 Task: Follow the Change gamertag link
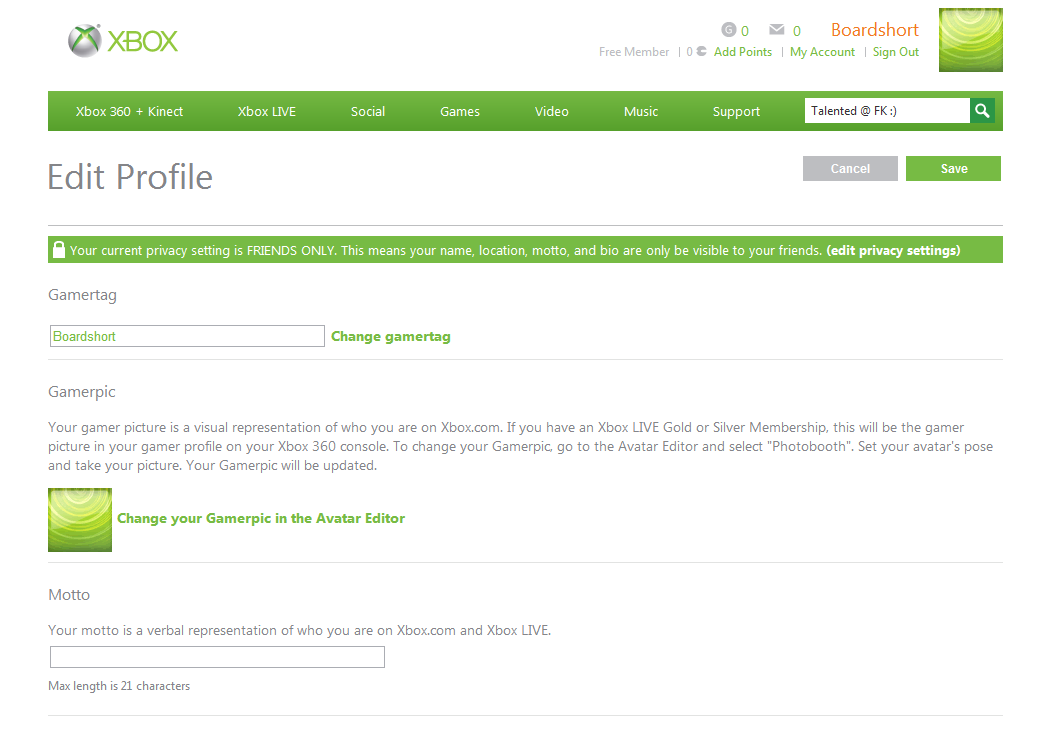(x=391, y=337)
